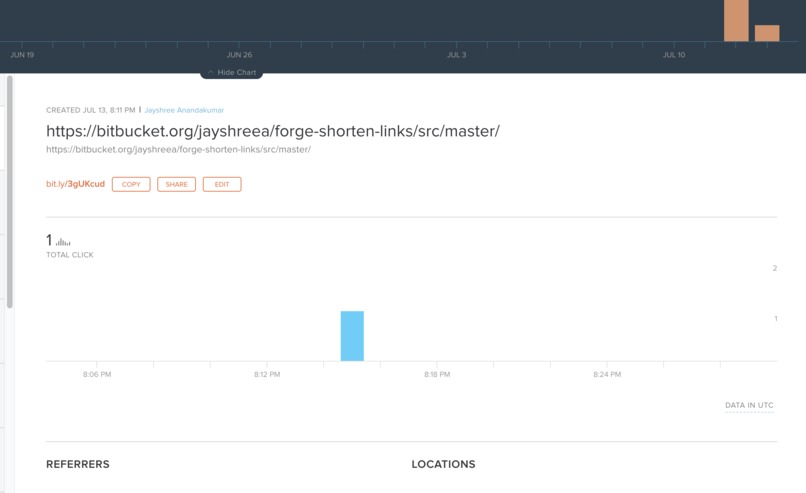Click the 8:24 PM axis label

click(x=607, y=374)
